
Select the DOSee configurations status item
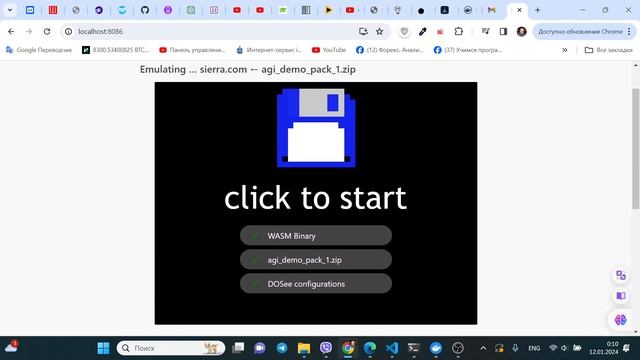(316, 284)
